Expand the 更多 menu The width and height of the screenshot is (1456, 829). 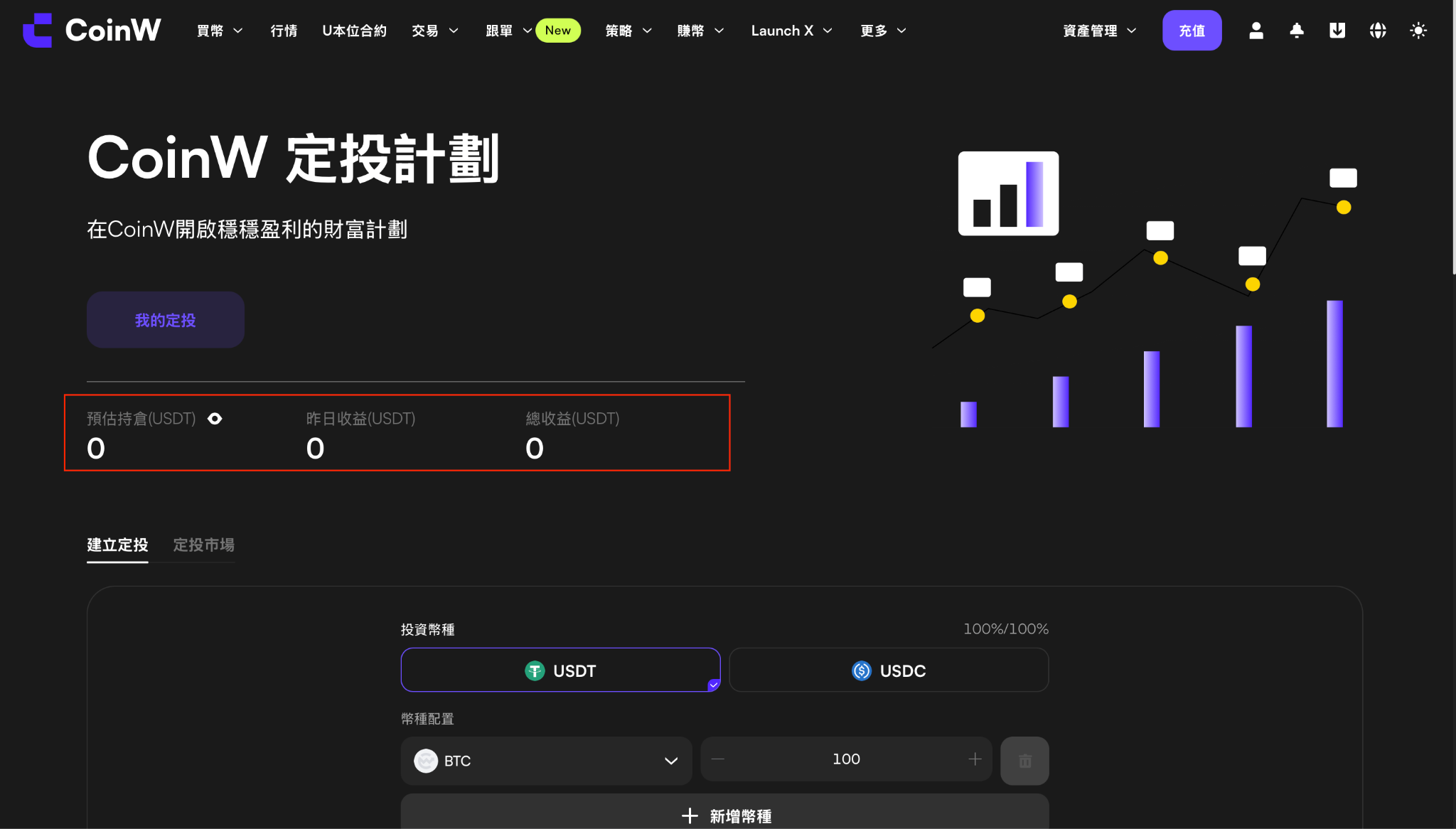[883, 31]
